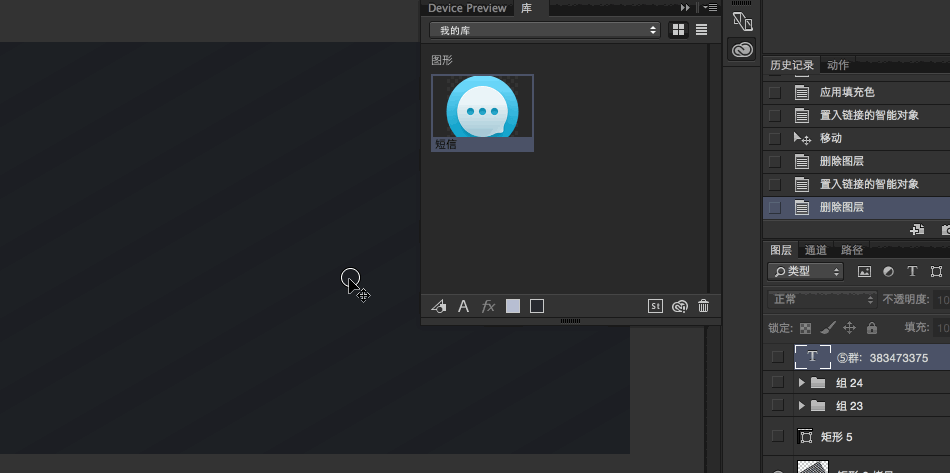Screen dimensions: 950x473
Task: Toggle visibility of 组 24 layer group
Action: (x=777, y=382)
